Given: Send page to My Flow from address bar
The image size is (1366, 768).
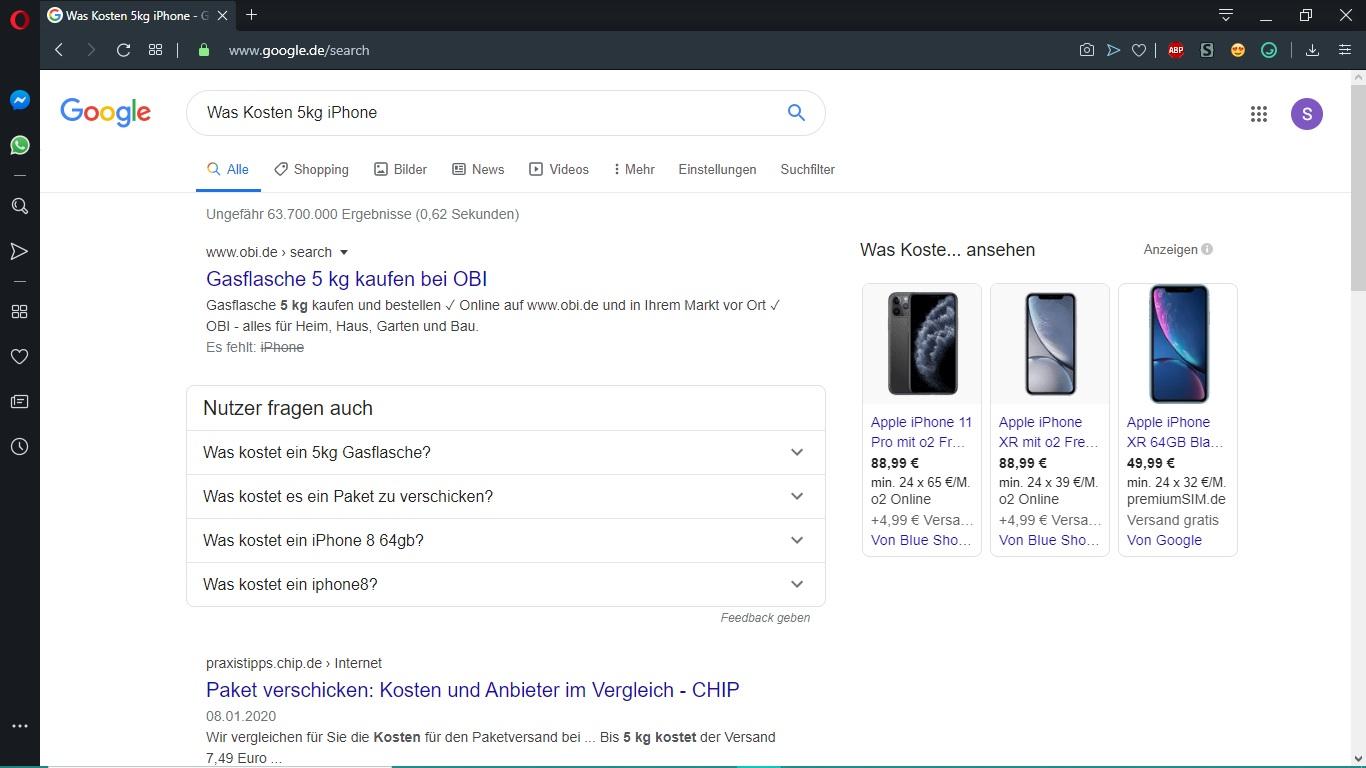Looking at the screenshot, I should tap(1113, 50).
